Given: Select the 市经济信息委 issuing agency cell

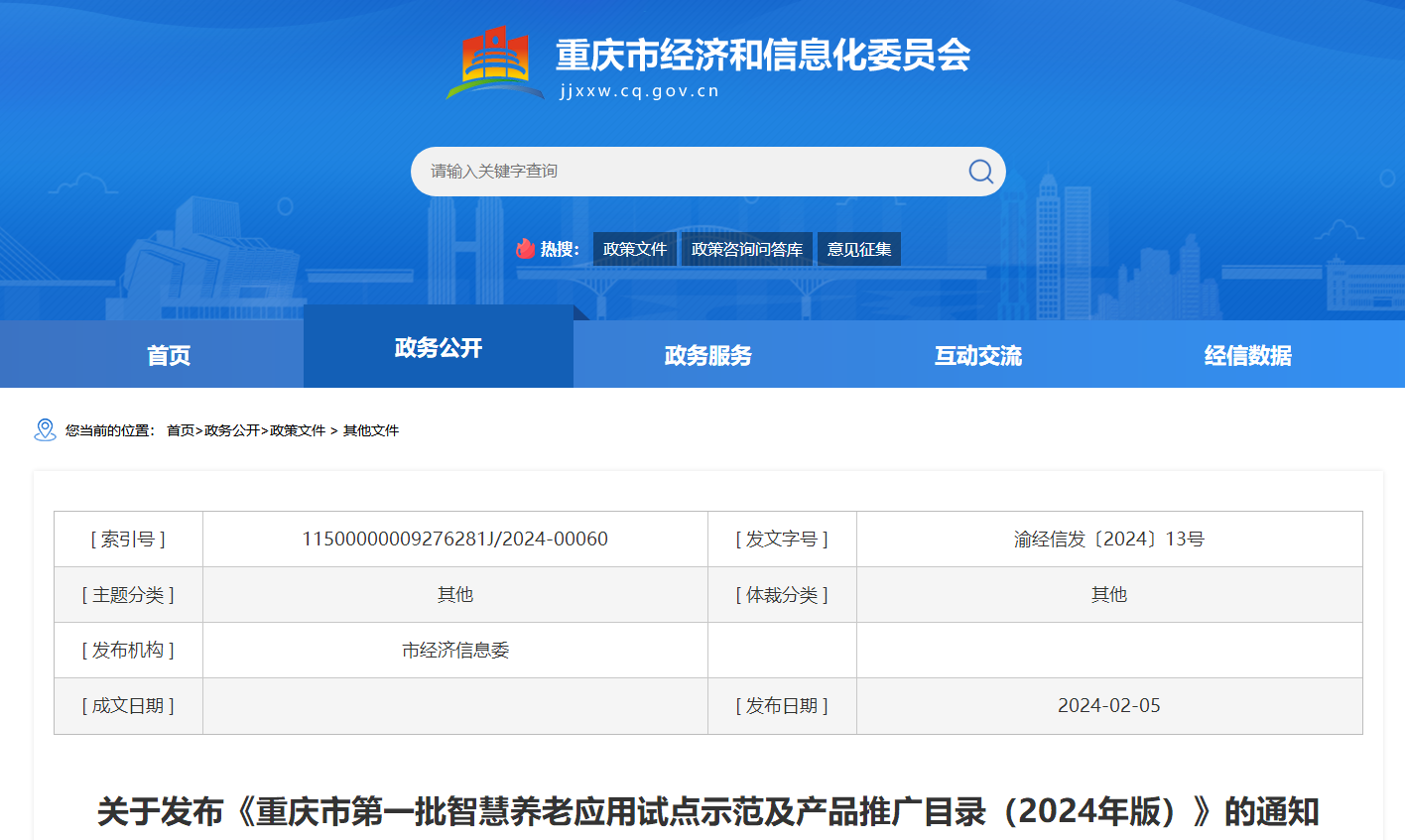Looking at the screenshot, I should tap(453, 651).
